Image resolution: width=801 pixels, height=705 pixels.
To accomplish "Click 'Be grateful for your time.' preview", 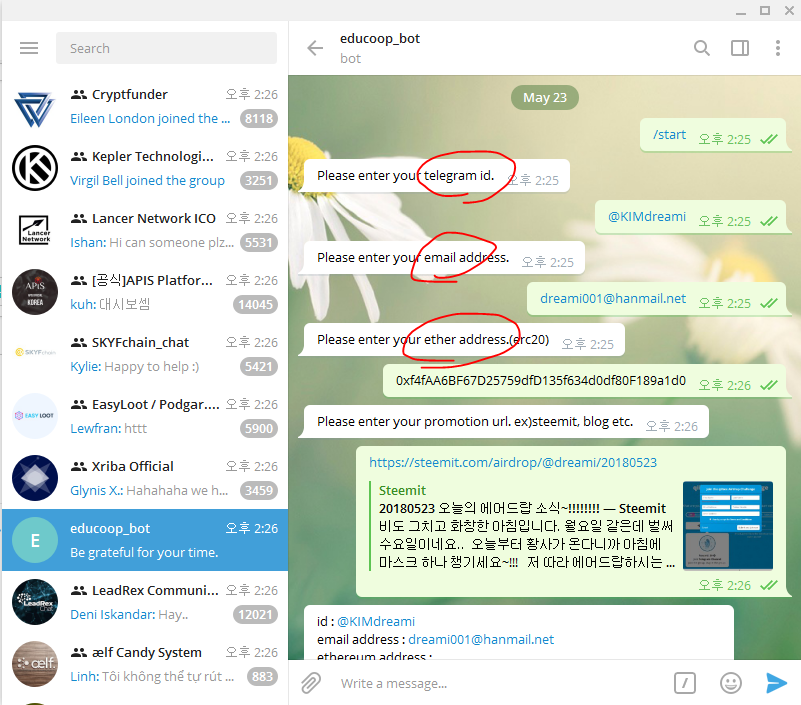I will click(144, 552).
